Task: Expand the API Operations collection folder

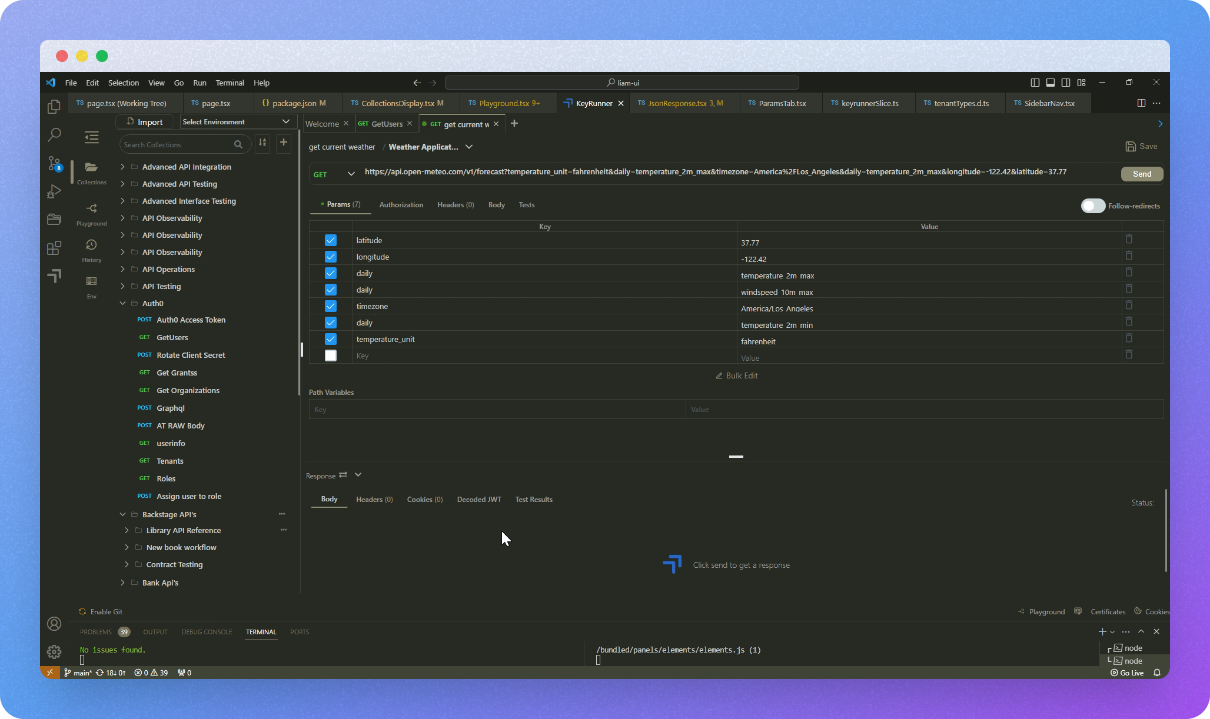Action: 122,269
